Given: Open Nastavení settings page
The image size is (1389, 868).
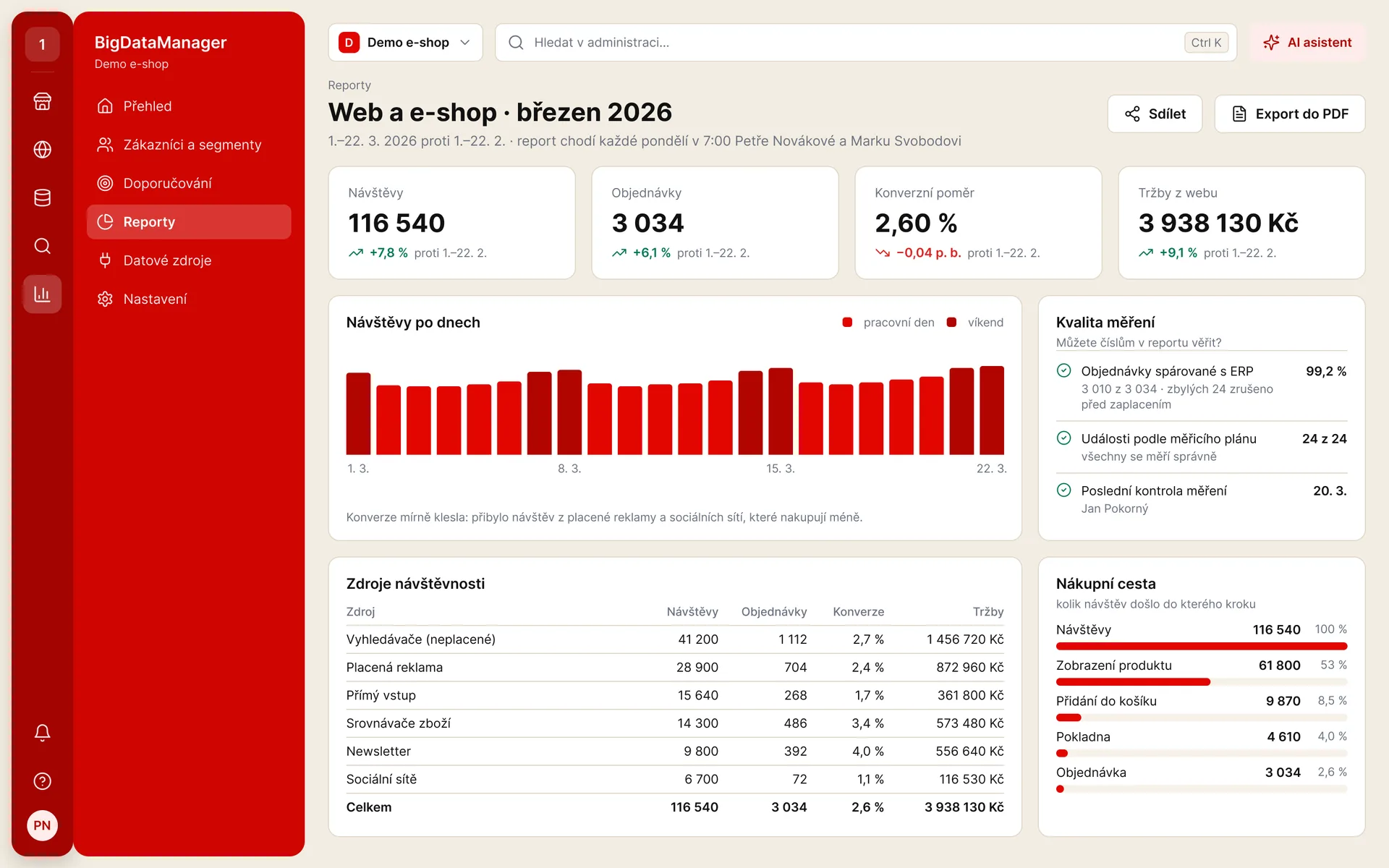Looking at the screenshot, I should click(189, 299).
